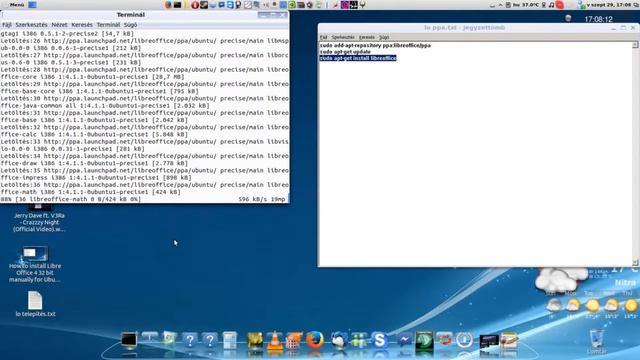Select the line 'sudo add-apt-repository ppa:libreoffice/ppa'

click(x=375, y=45)
